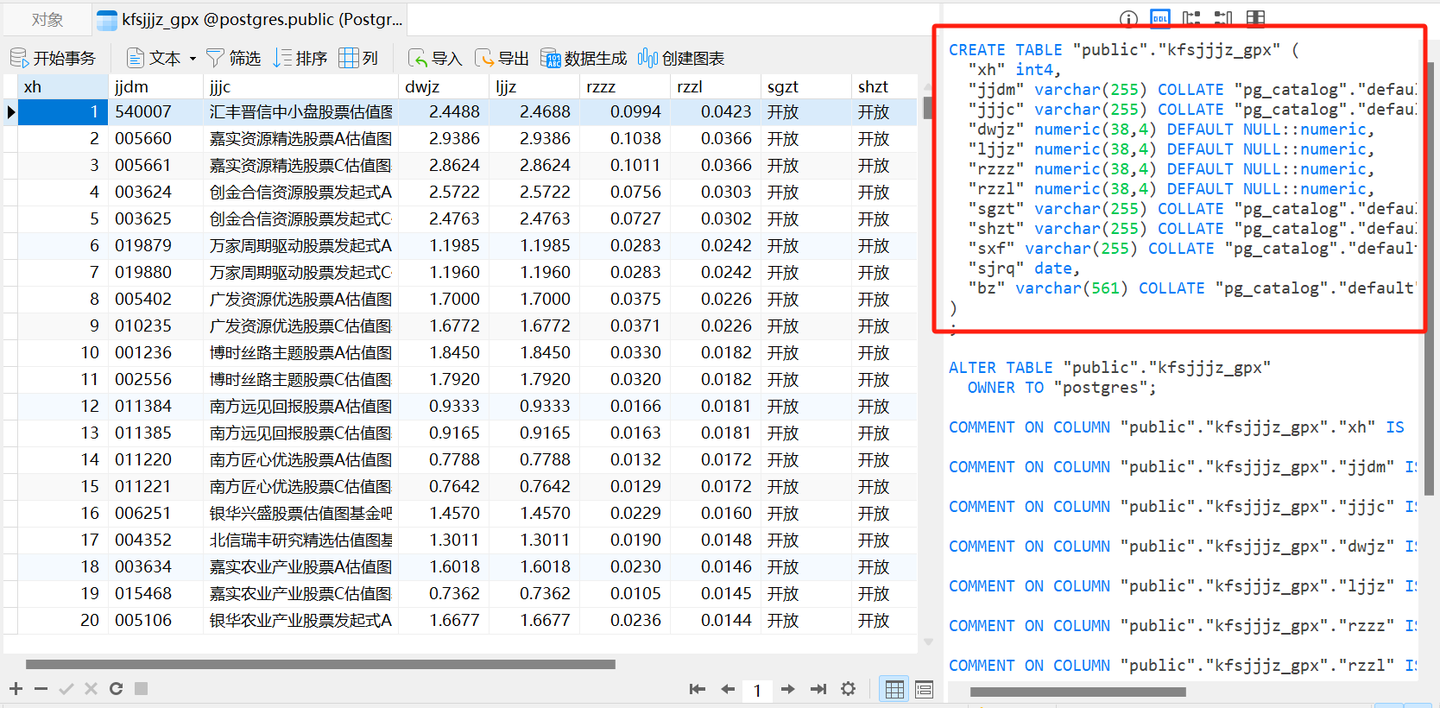Go to the next page arrow
Image resolution: width=1440 pixels, height=708 pixels.
(788, 689)
